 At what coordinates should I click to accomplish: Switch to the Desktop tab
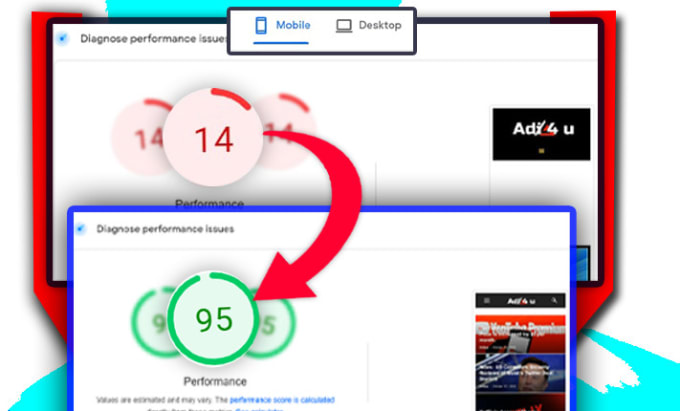click(369, 26)
